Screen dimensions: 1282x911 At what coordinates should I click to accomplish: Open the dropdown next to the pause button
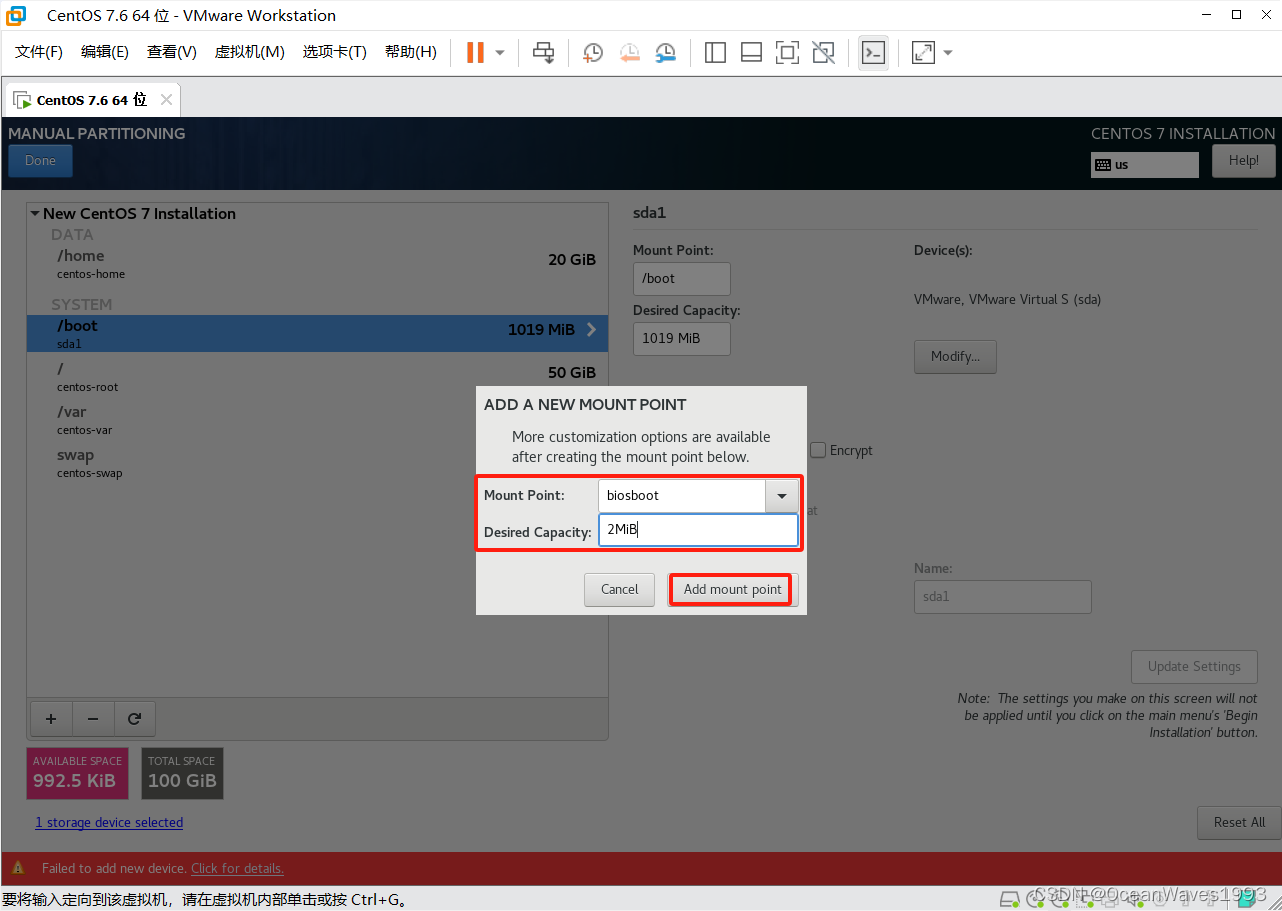500,52
